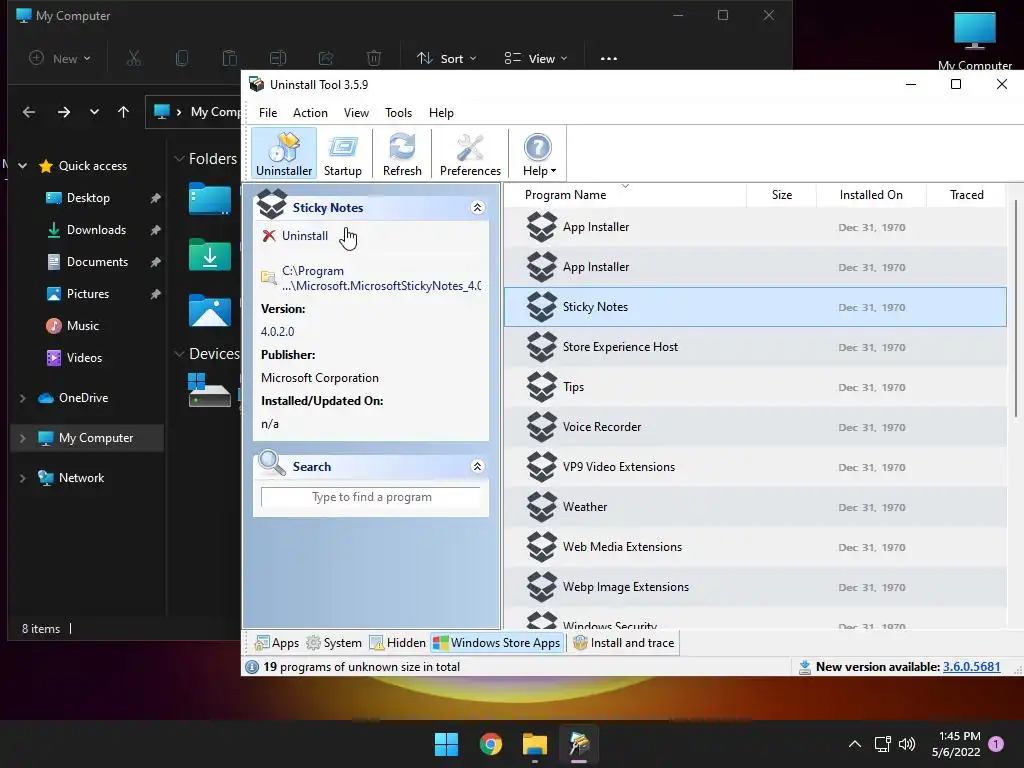Switch to the Hidden tab

click(x=398, y=643)
